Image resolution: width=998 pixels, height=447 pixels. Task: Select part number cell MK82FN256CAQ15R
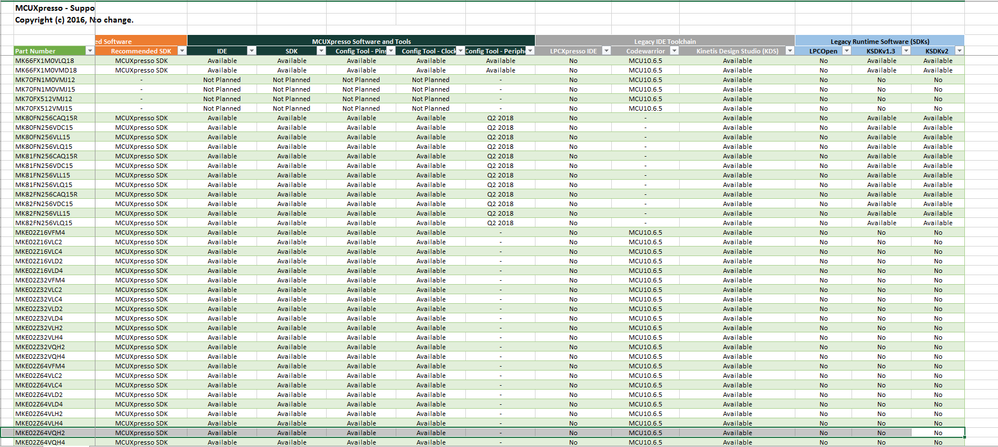pos(54,194)
